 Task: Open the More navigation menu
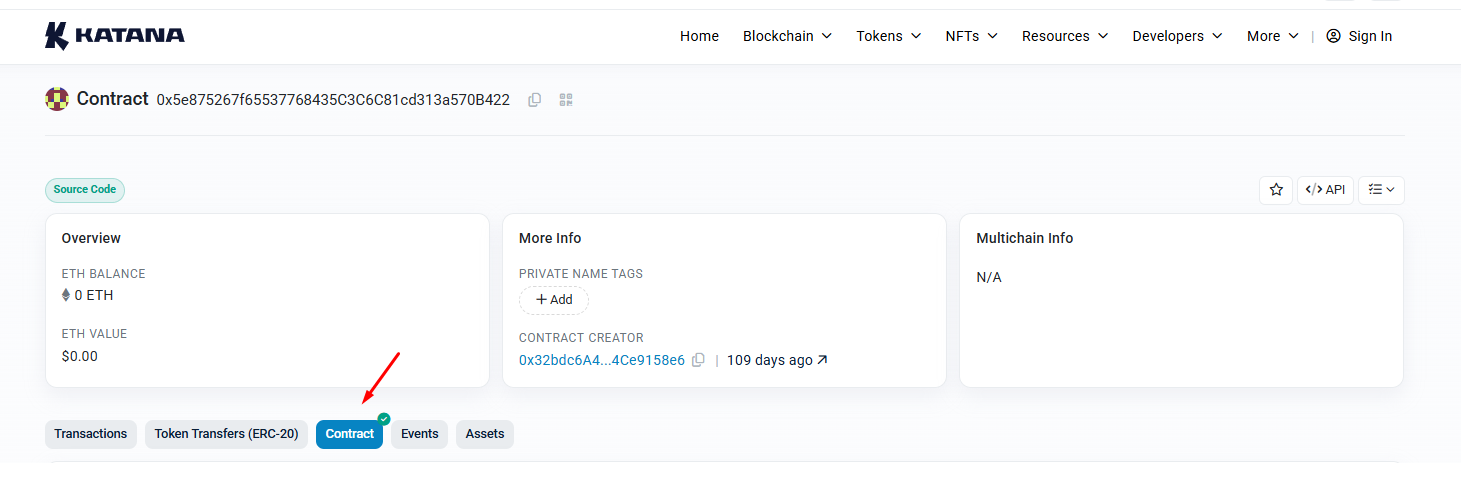1273,36
